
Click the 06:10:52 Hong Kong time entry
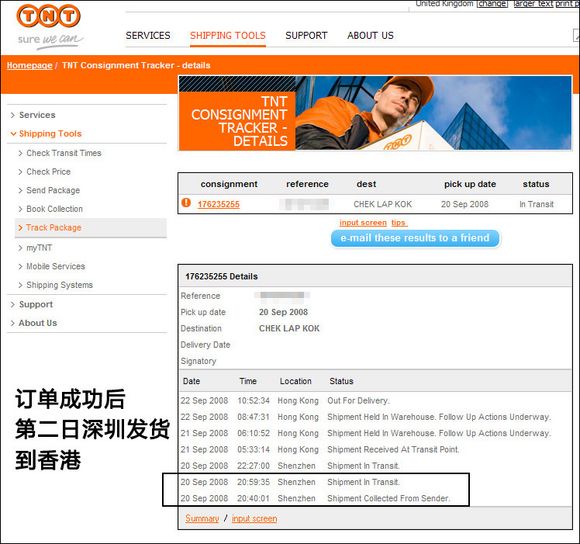click(x=253, y=433)
